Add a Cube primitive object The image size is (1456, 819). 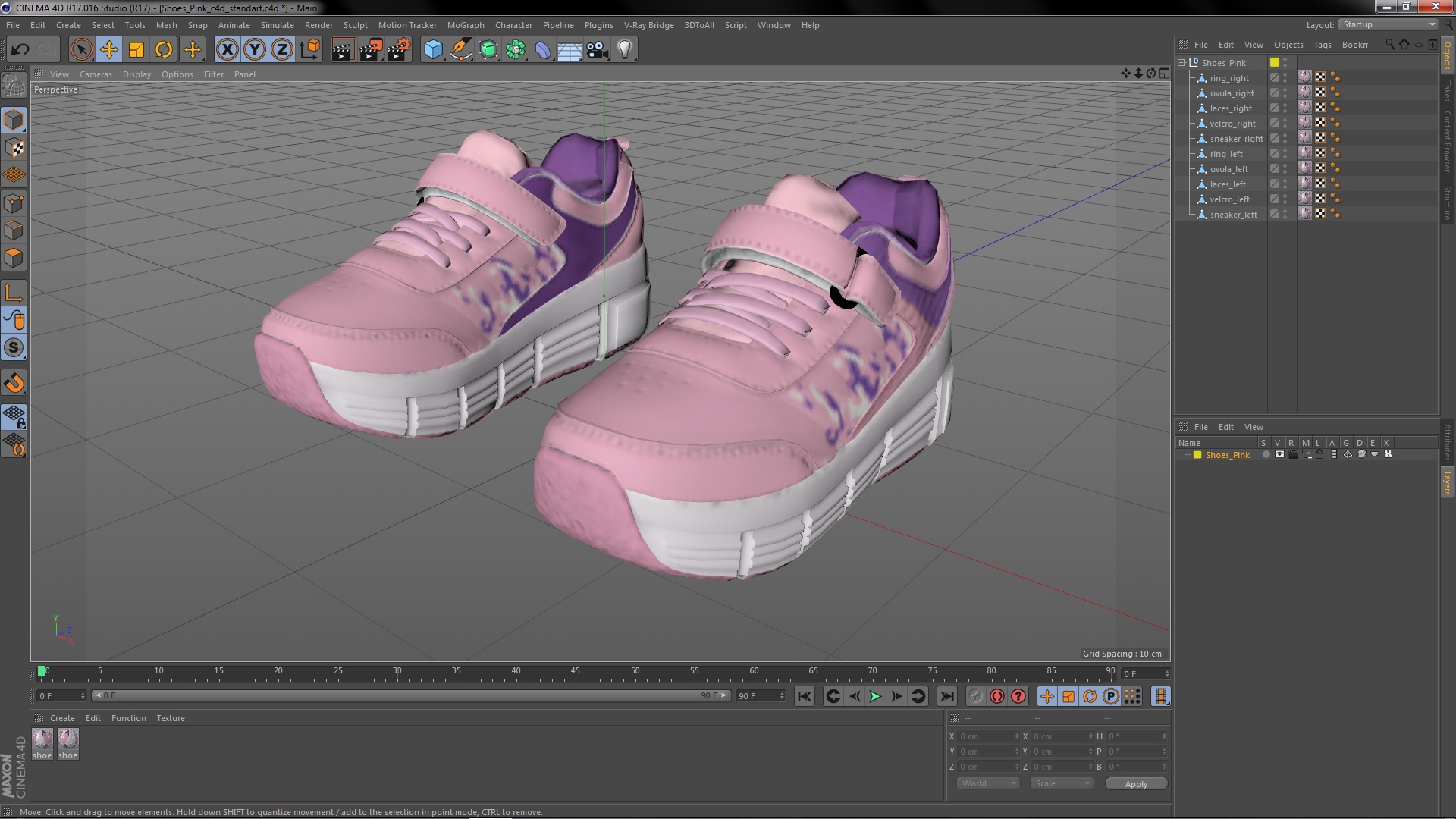tap(433, 50)
